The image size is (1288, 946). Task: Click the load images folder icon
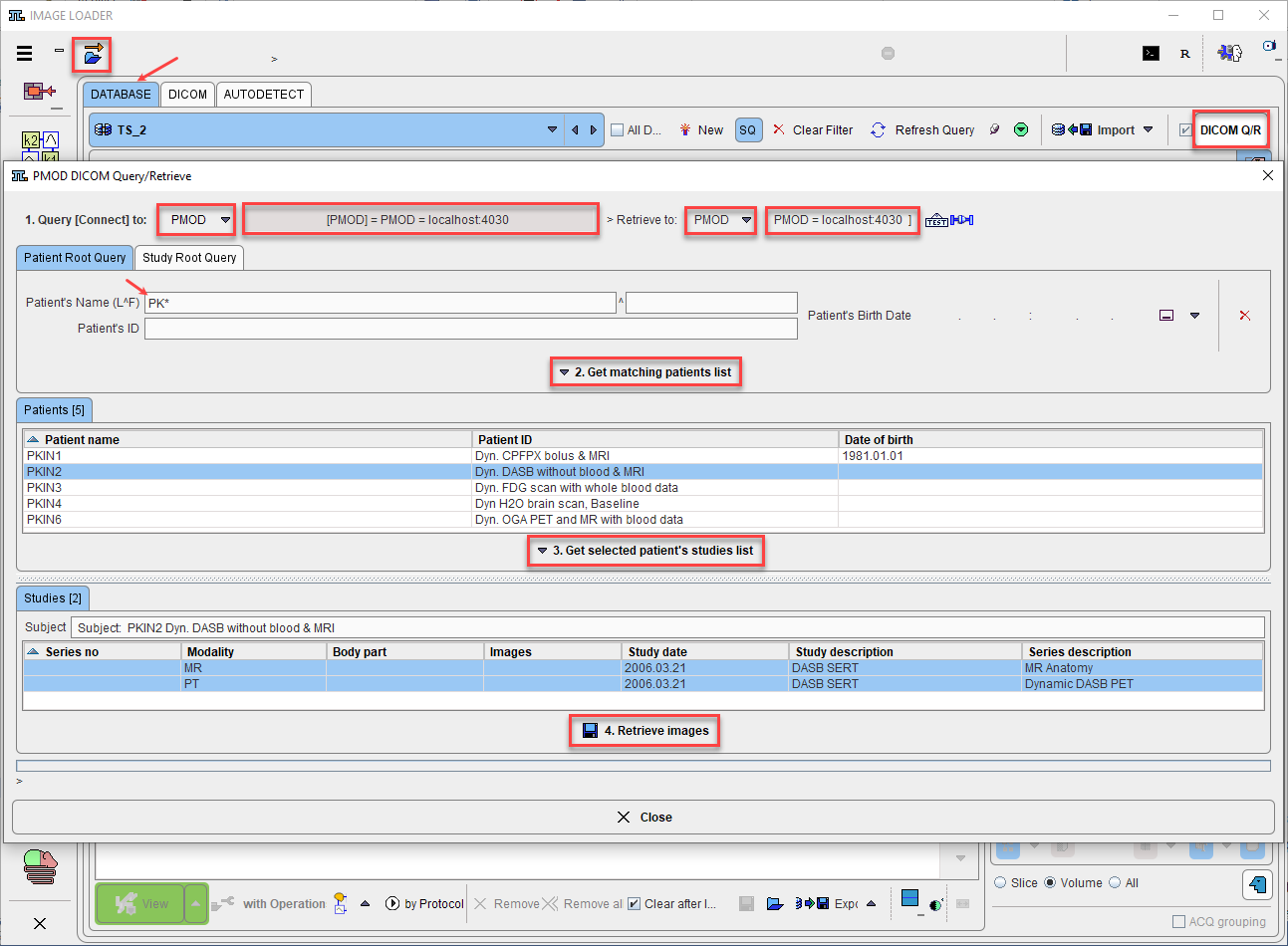[92, 54]
